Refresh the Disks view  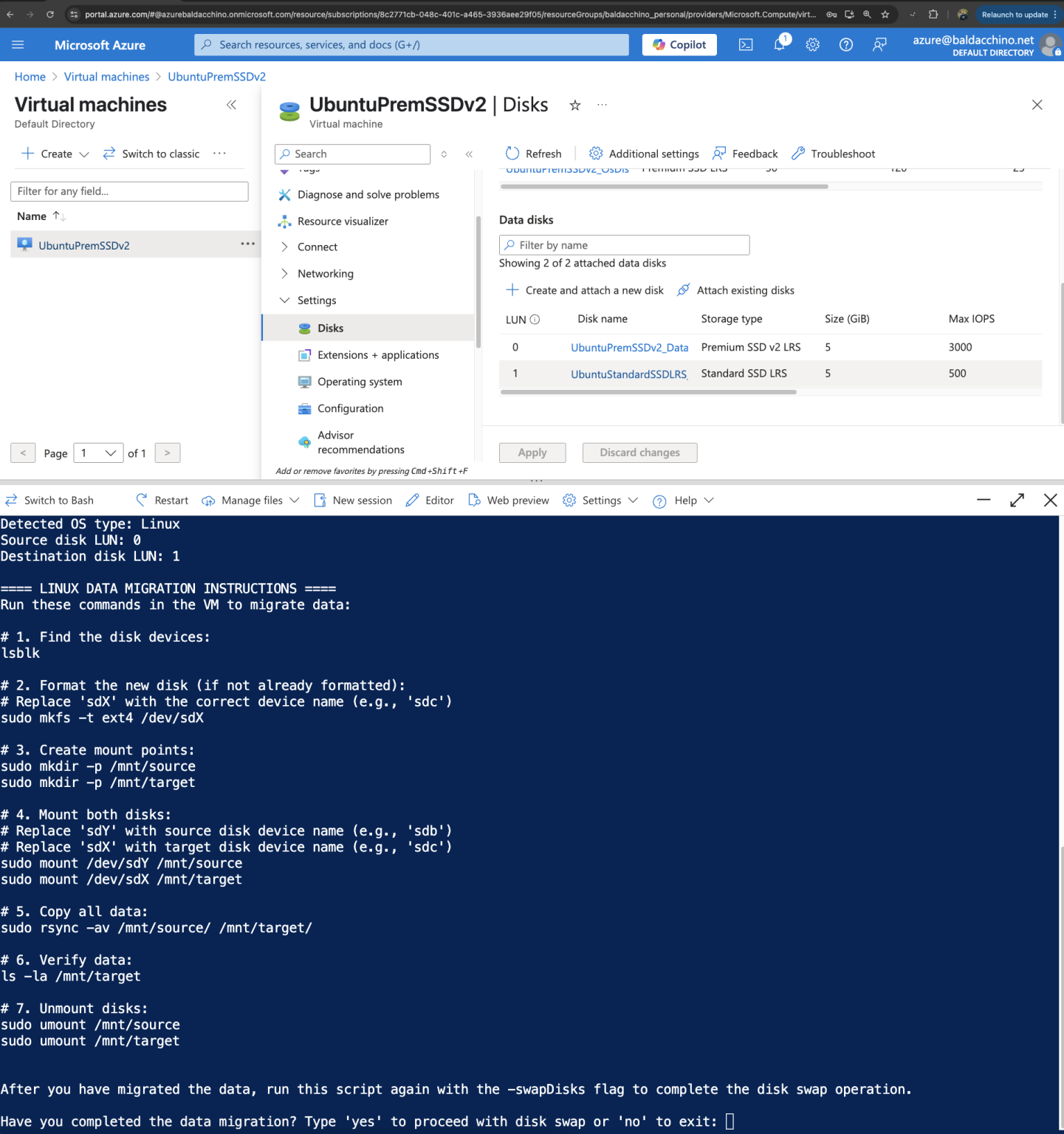click(x=534, y=154)
